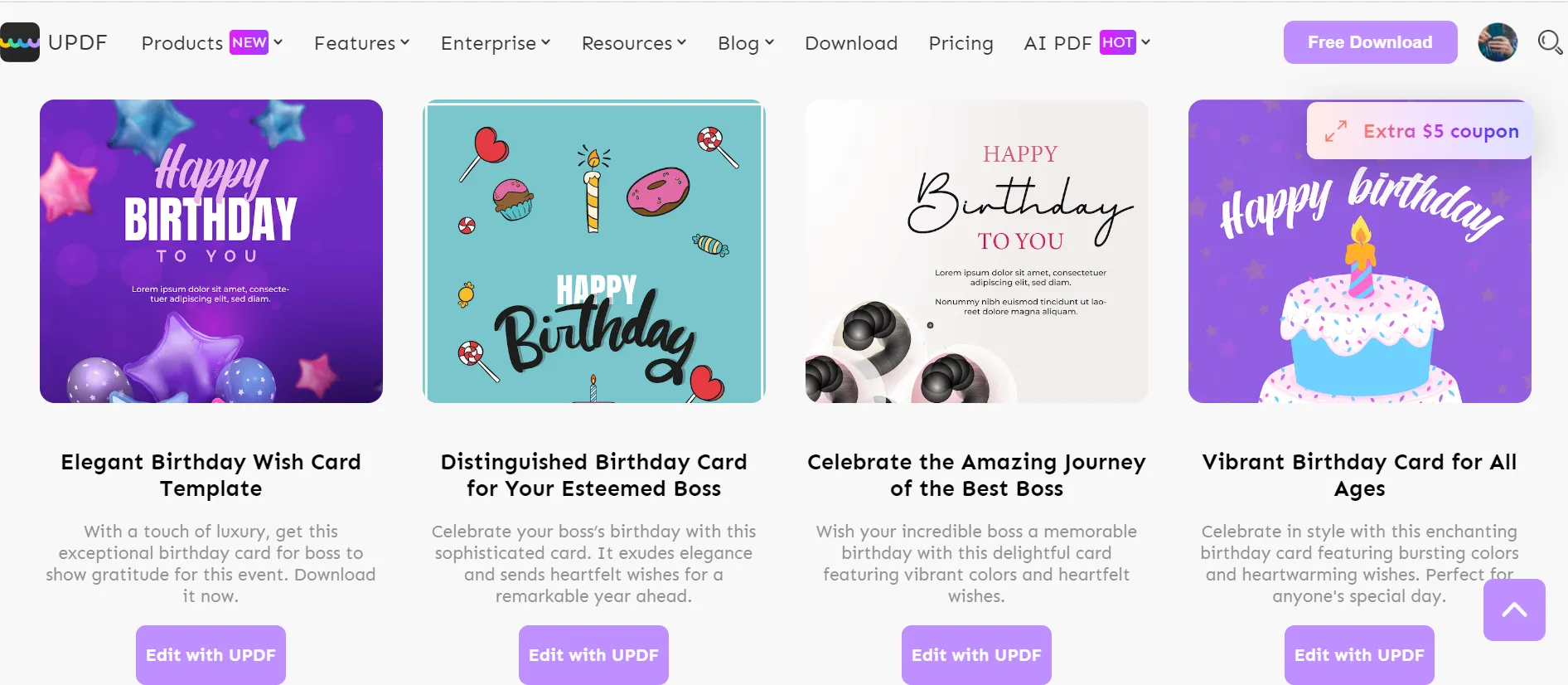
Task: Open the Blog dropdown menu
Action: pyautogui.click(x=745, y=43)
